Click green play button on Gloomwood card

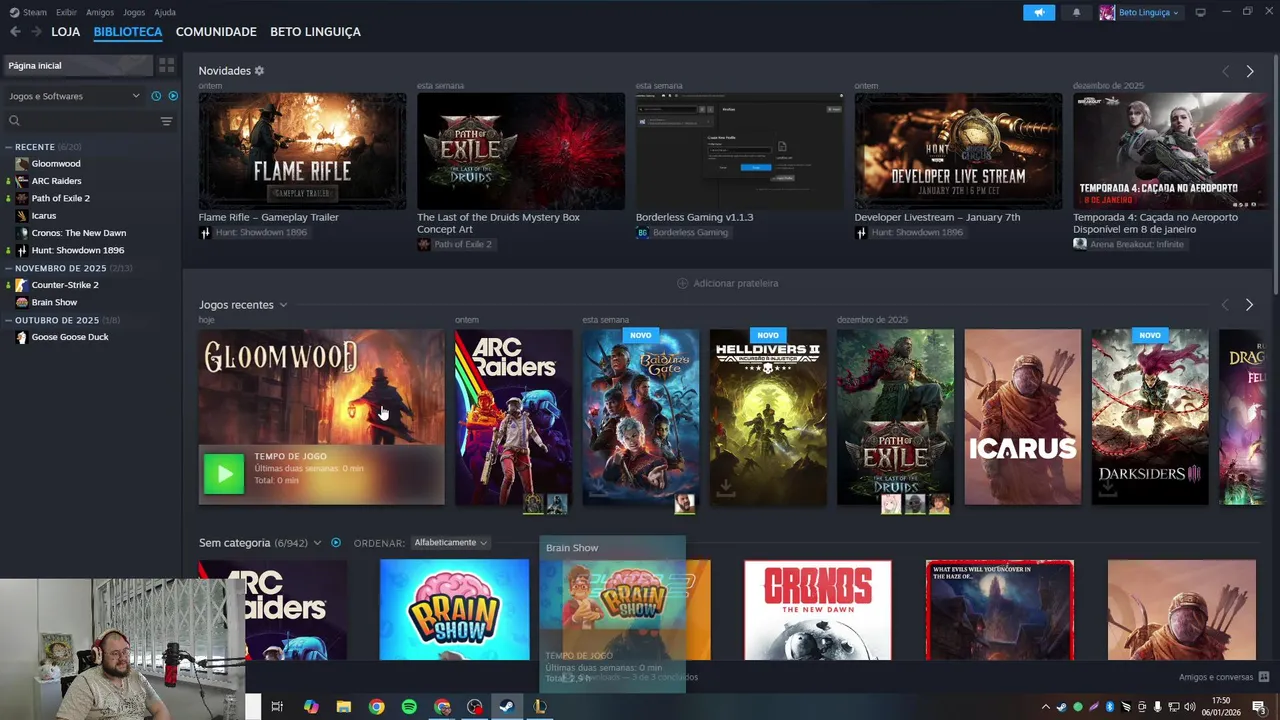(x=224, y=474)
